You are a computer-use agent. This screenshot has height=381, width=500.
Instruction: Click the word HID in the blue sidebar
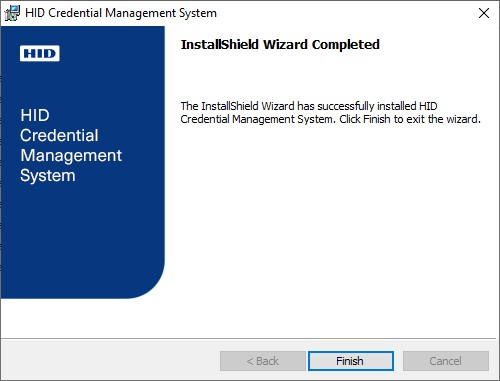click(35, 115)
